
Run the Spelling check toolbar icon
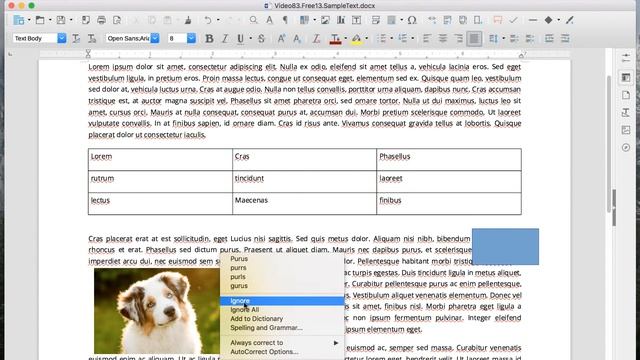(x=269, y=20)
